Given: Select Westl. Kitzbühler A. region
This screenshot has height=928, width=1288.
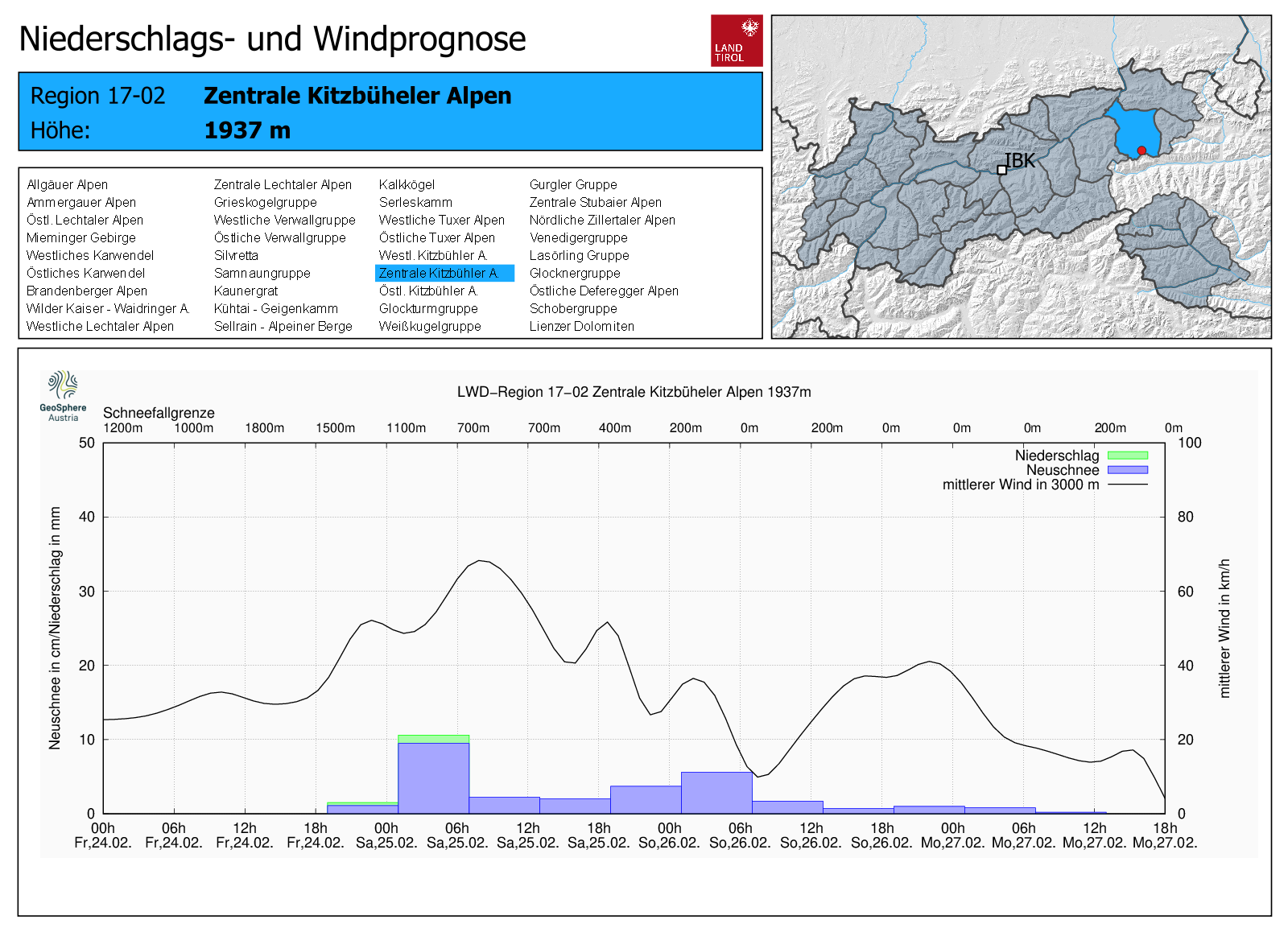Looking at the screenshot, I should point(433,256).
